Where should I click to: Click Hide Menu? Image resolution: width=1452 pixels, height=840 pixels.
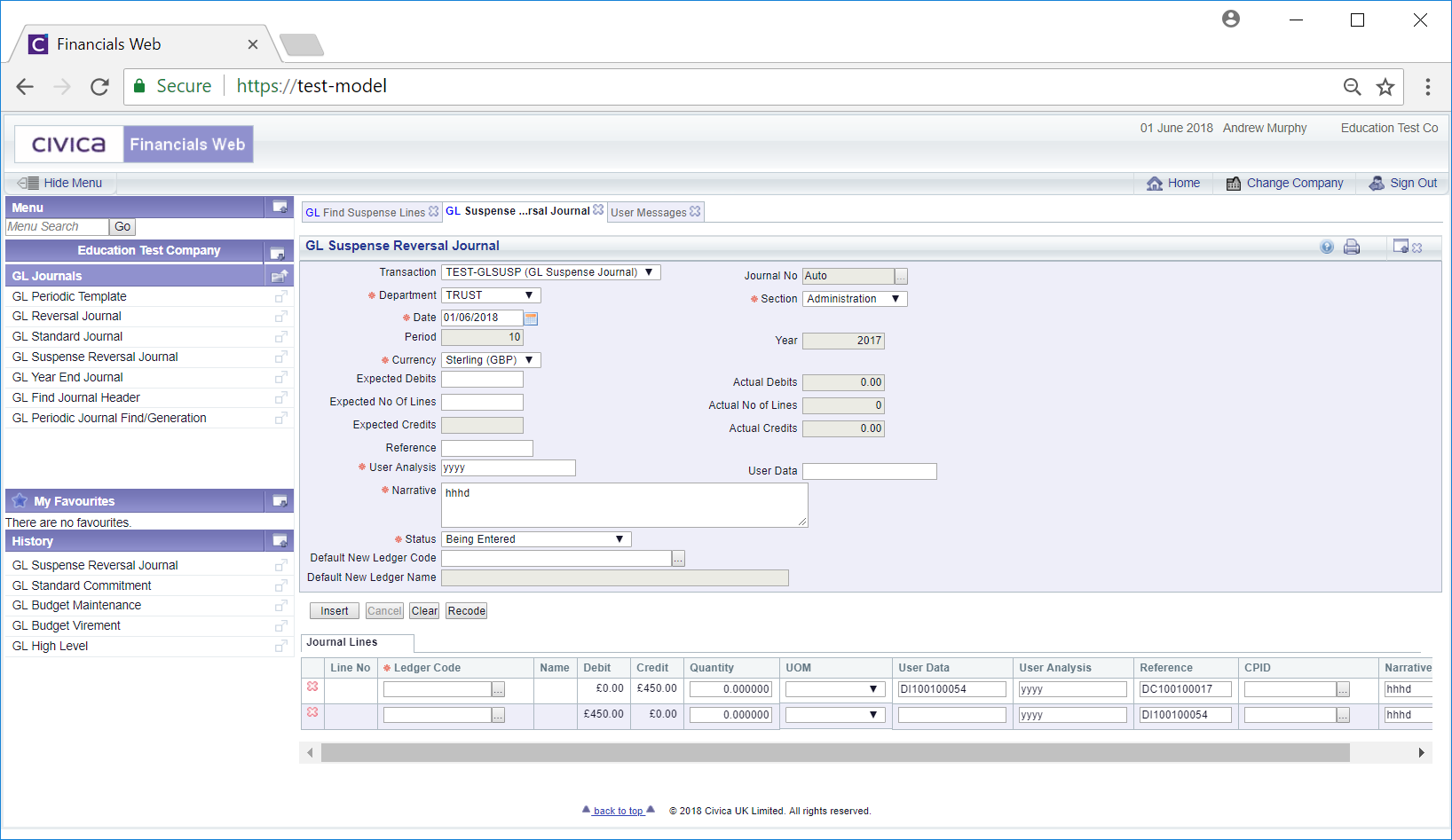60,184
